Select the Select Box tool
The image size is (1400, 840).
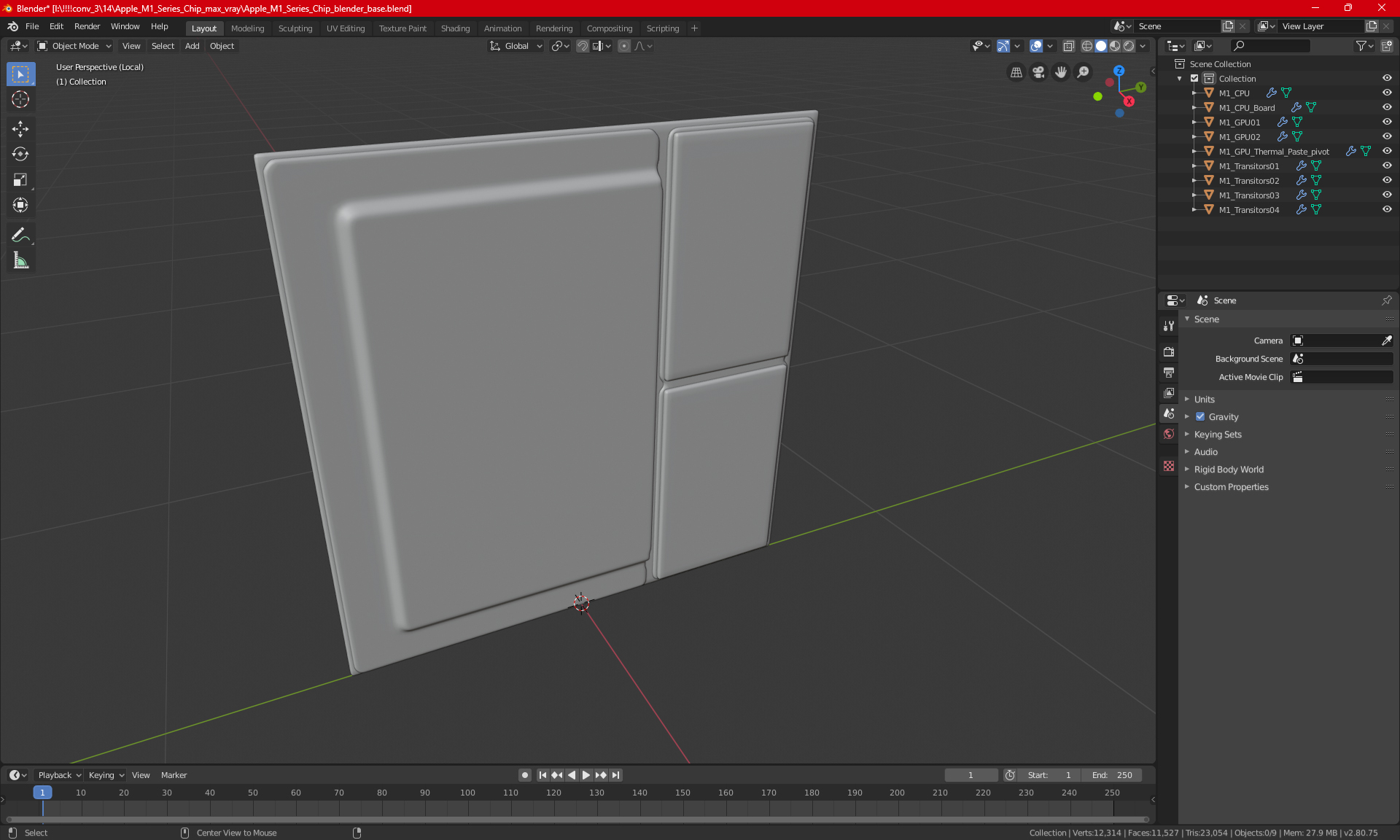[x=20, y=74]
